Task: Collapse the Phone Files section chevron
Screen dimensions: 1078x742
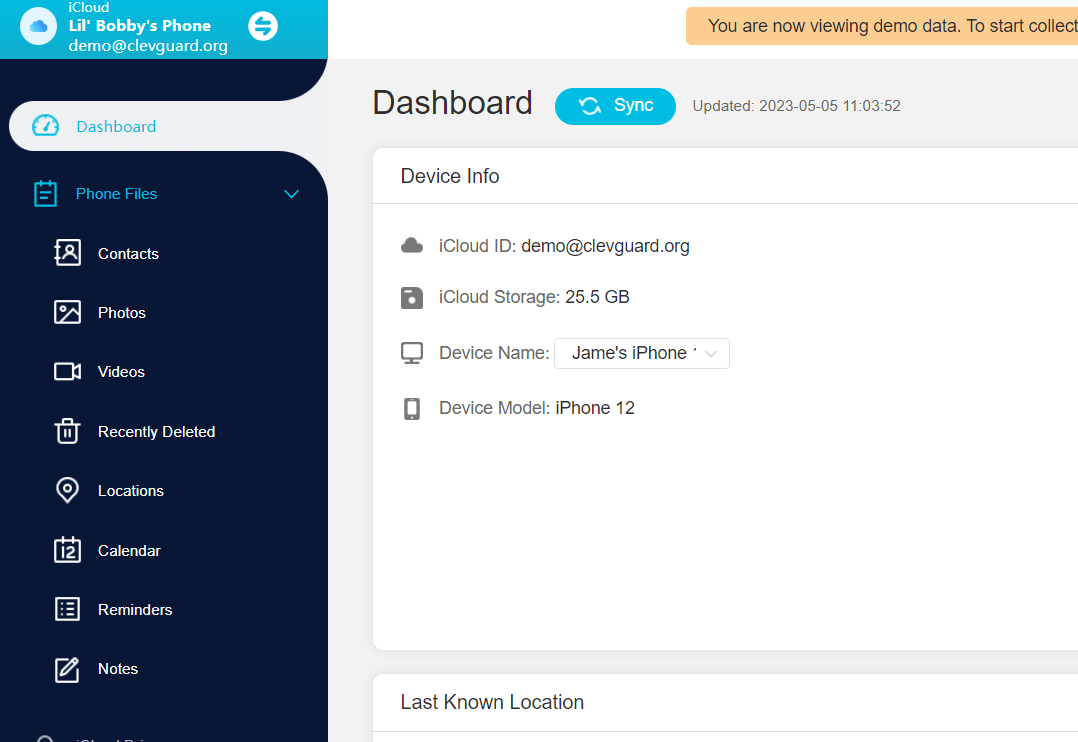Action: point(292,194)
